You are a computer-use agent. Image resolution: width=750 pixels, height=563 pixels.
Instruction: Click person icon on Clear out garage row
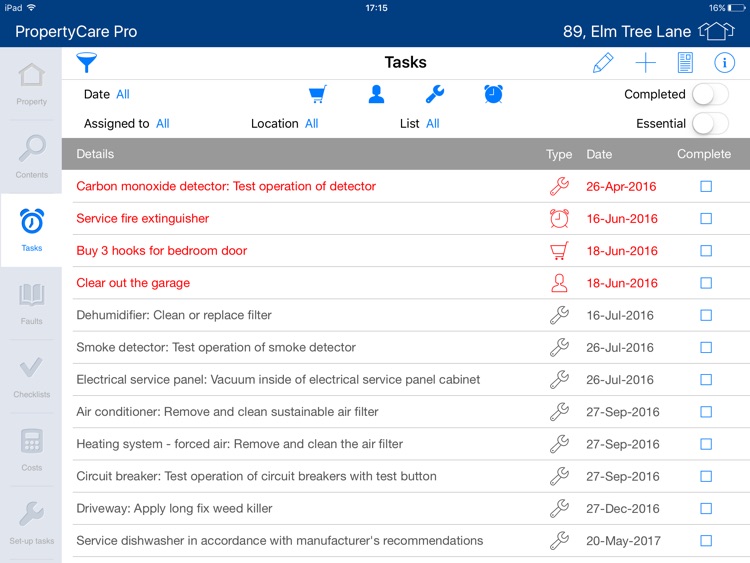pyautogui.click(x=559, y=283)
